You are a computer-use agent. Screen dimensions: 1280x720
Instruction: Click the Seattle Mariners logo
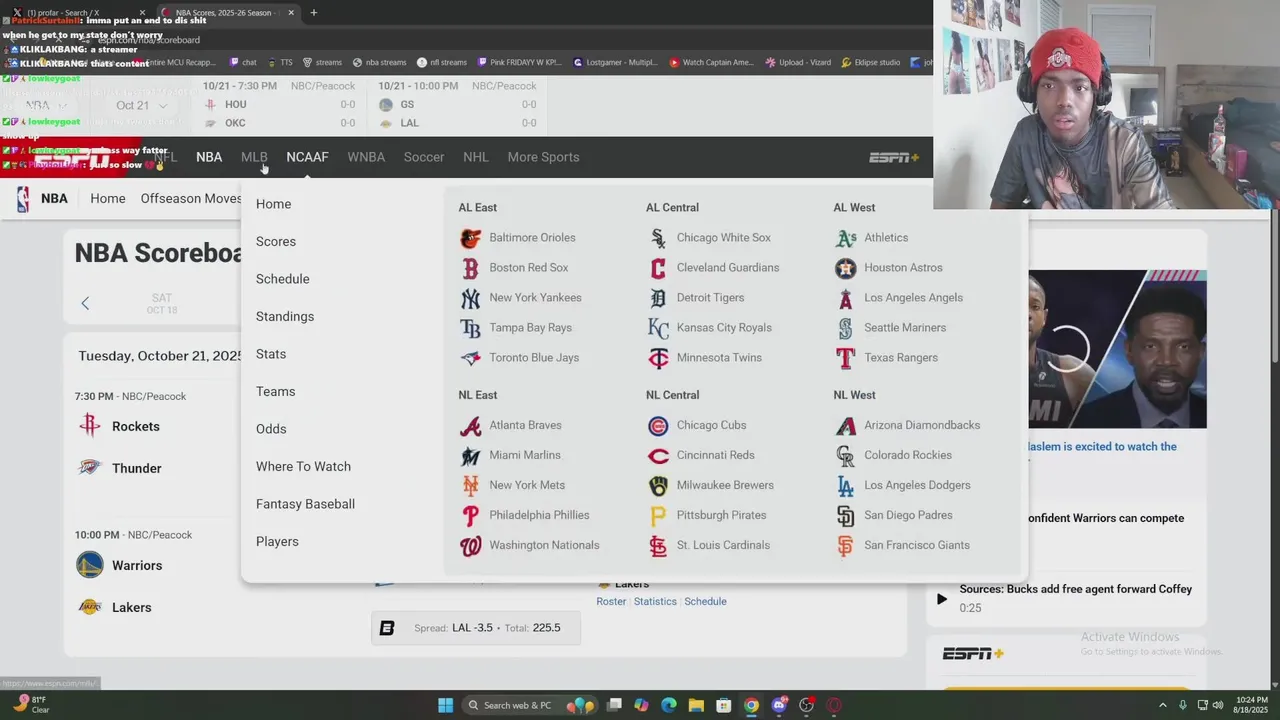coord(846,328)
